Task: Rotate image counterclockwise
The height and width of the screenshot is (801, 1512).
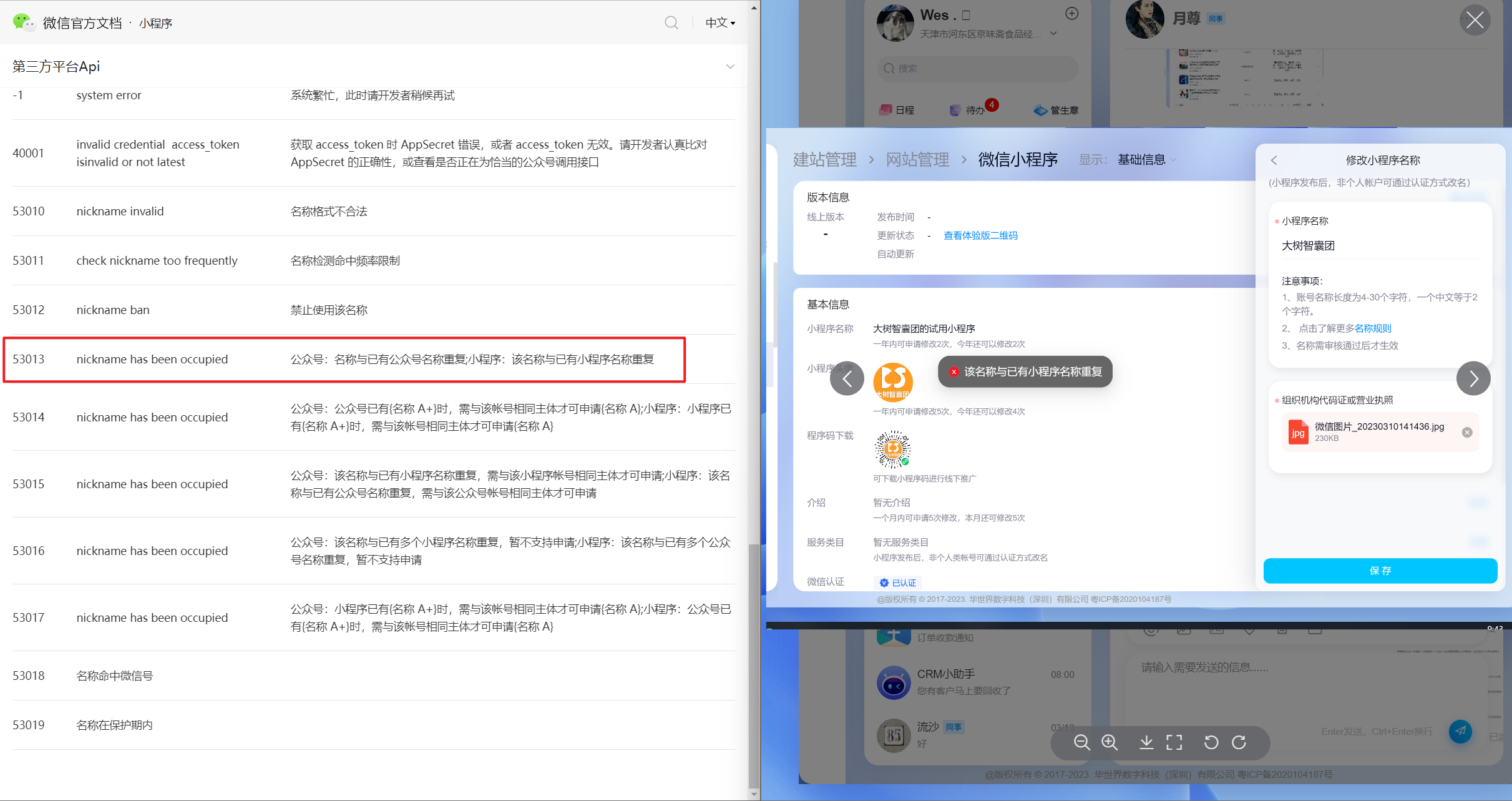Action: 1211,742
